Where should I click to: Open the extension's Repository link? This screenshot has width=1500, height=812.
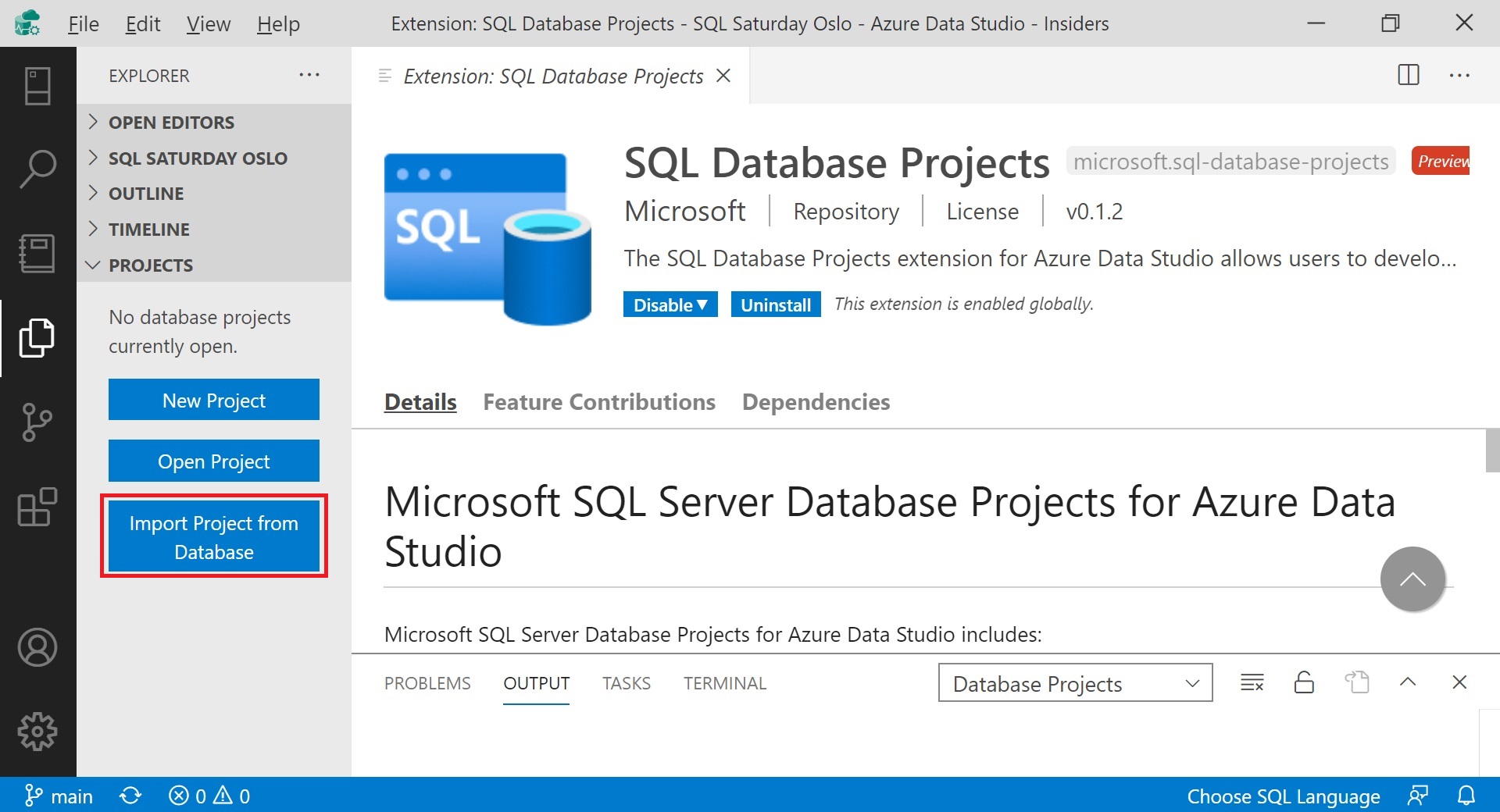click(845, 211)
